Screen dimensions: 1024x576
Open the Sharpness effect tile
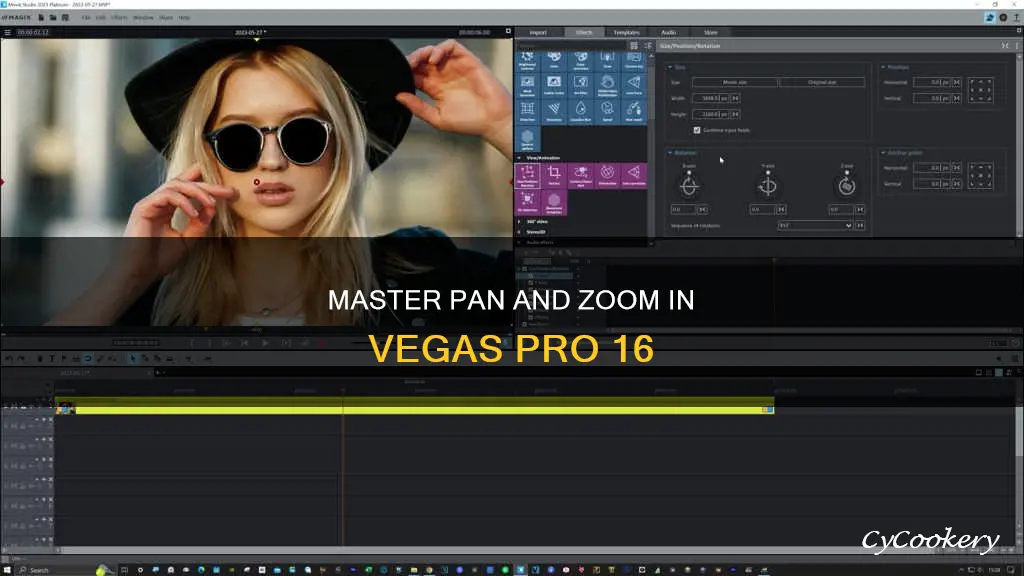[x=554, y=111]
